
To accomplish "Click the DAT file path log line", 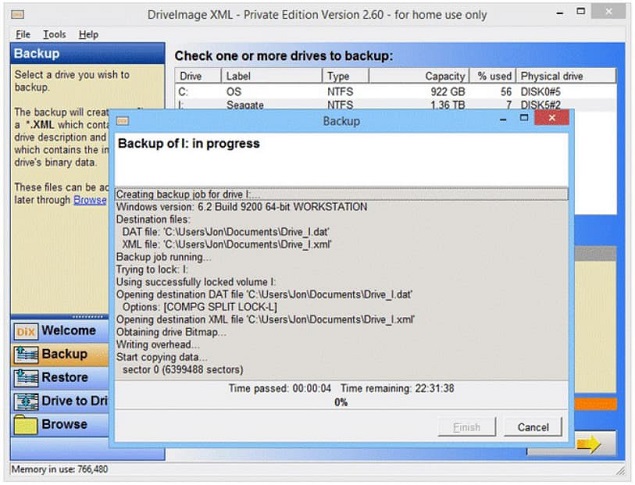I will (x=226, y=232).
